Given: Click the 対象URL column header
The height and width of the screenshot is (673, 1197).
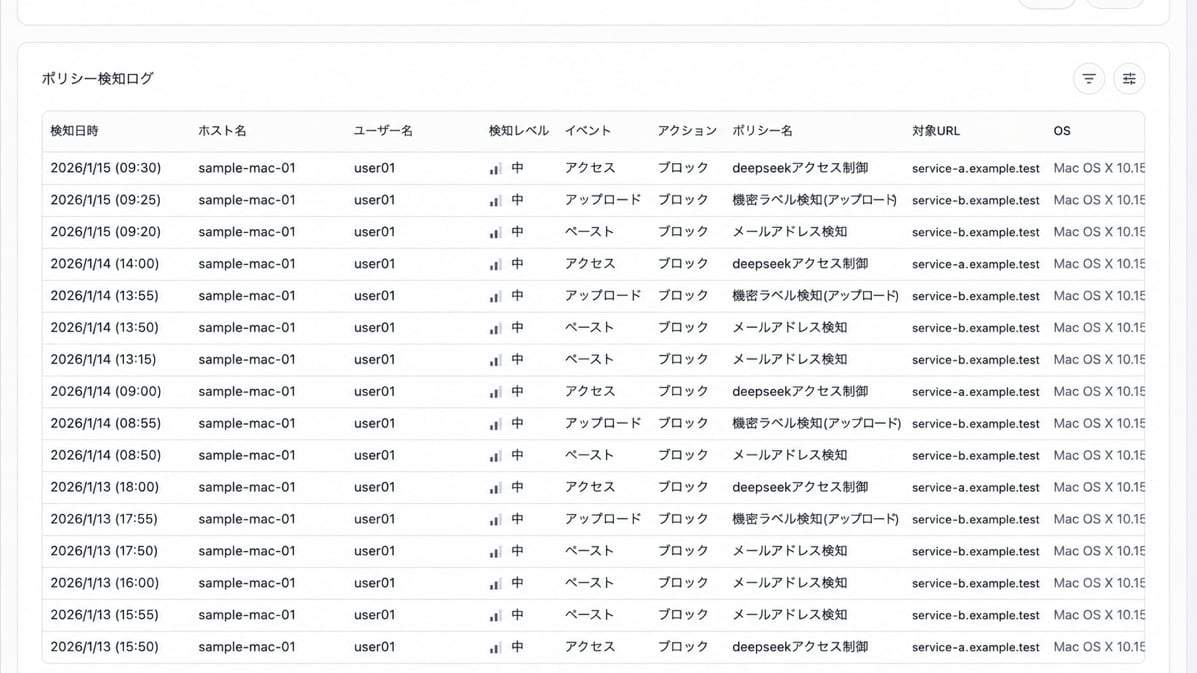Looking at the screenshot, I should point(936,130).
